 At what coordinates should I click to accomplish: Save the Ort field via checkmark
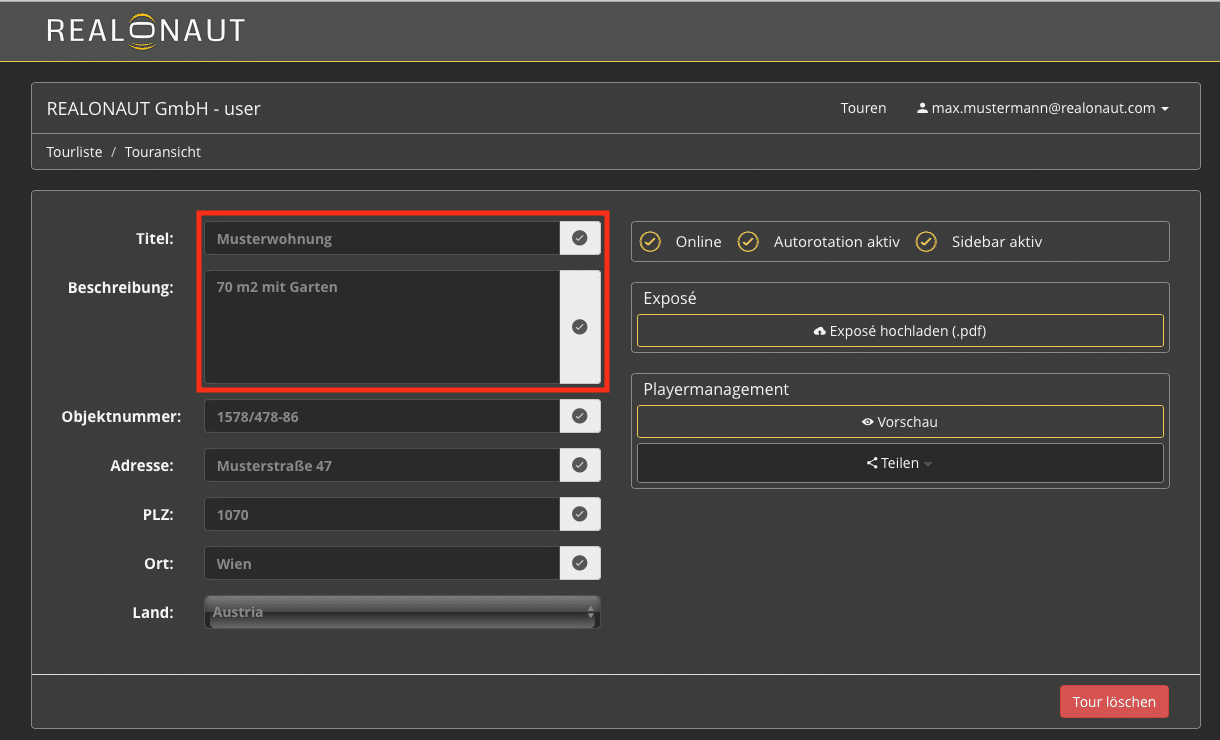pos(579,563)
